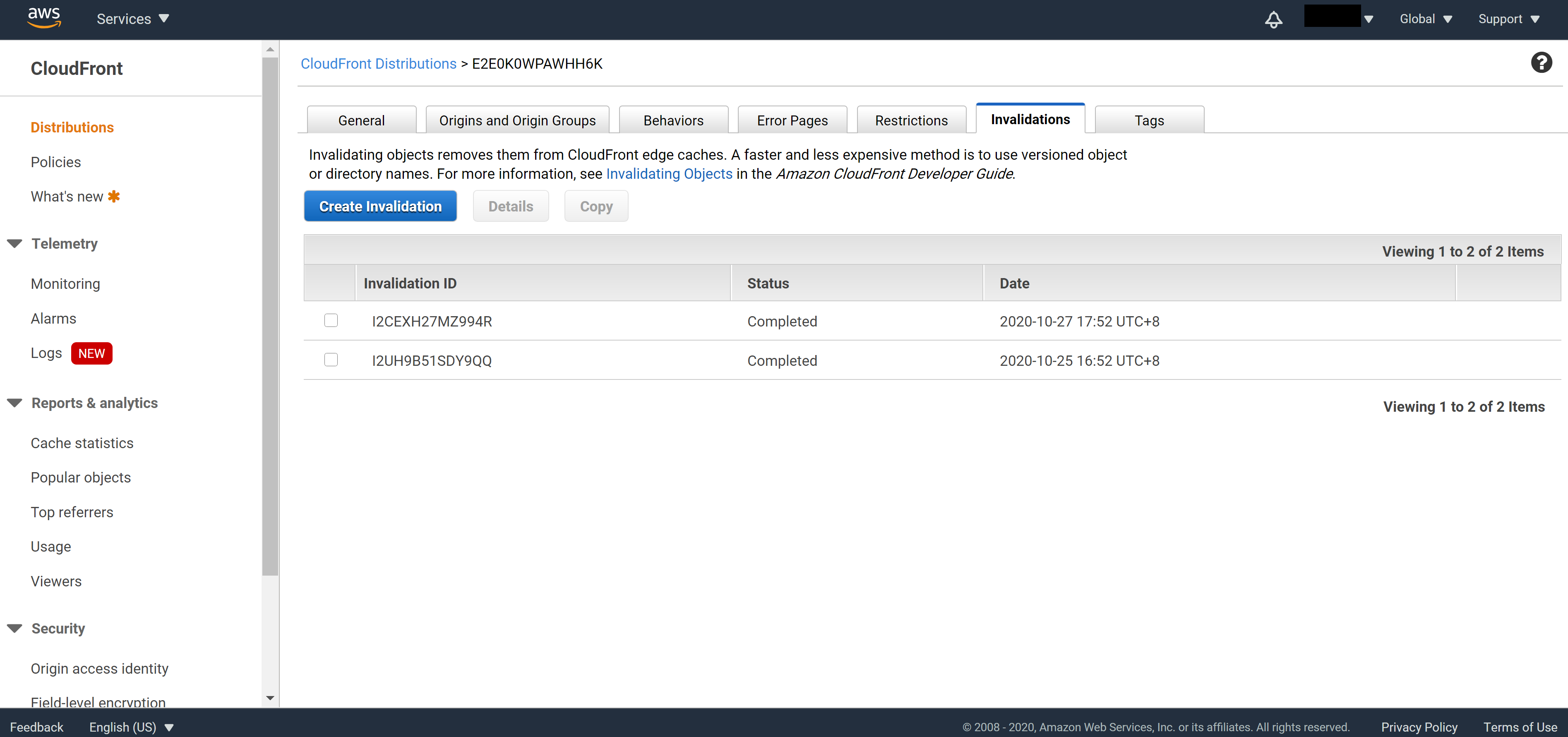The height and width of the screenshot is (737, 1568).
Task: Open the Invalidating Objects documentation link
Action: pos(669,173)
